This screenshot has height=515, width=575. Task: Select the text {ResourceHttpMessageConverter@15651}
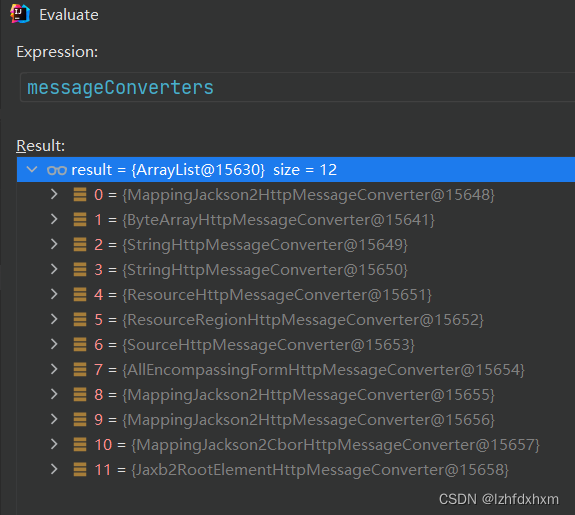(277, 295)
